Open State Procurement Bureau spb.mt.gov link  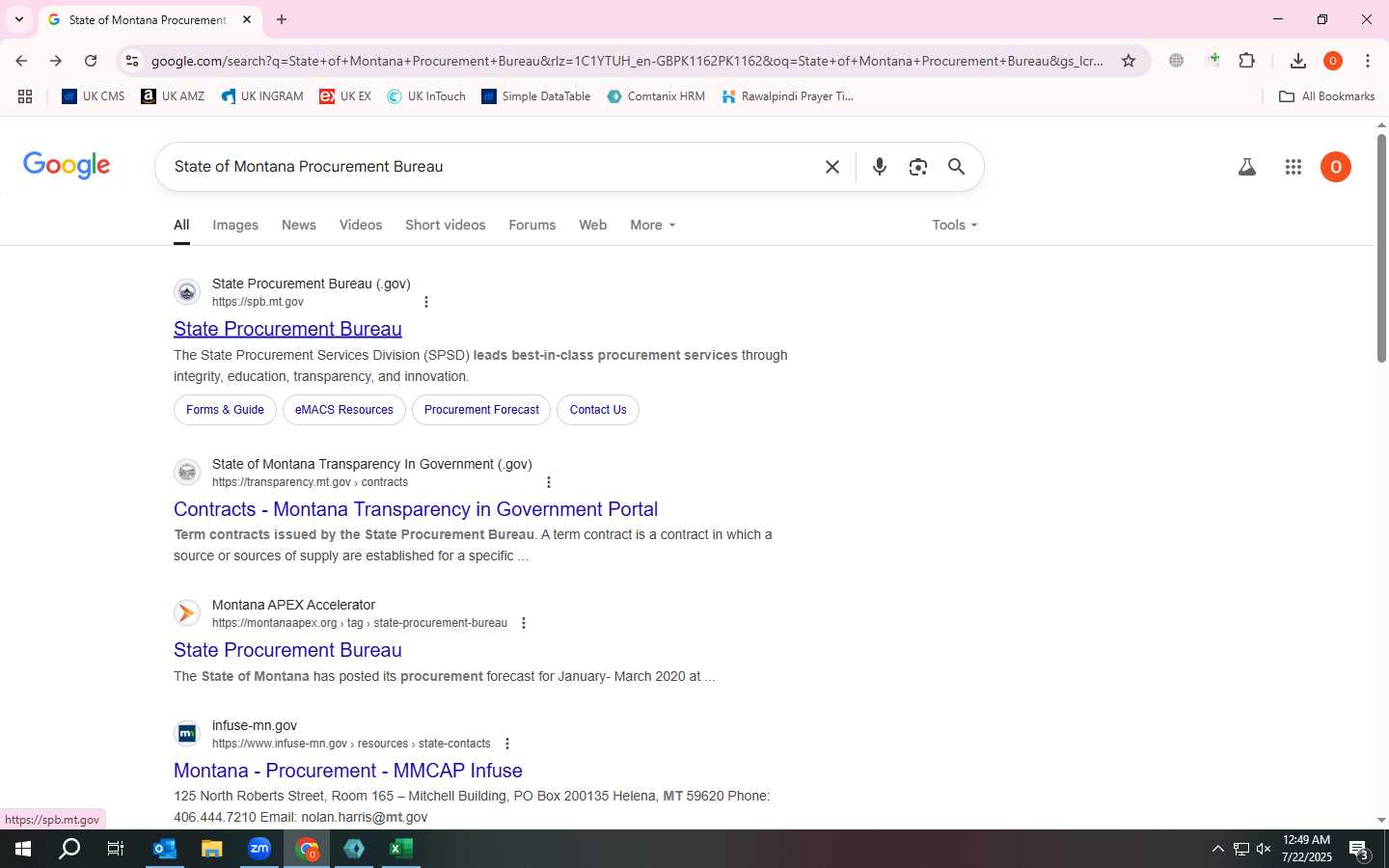click(287, 329)
